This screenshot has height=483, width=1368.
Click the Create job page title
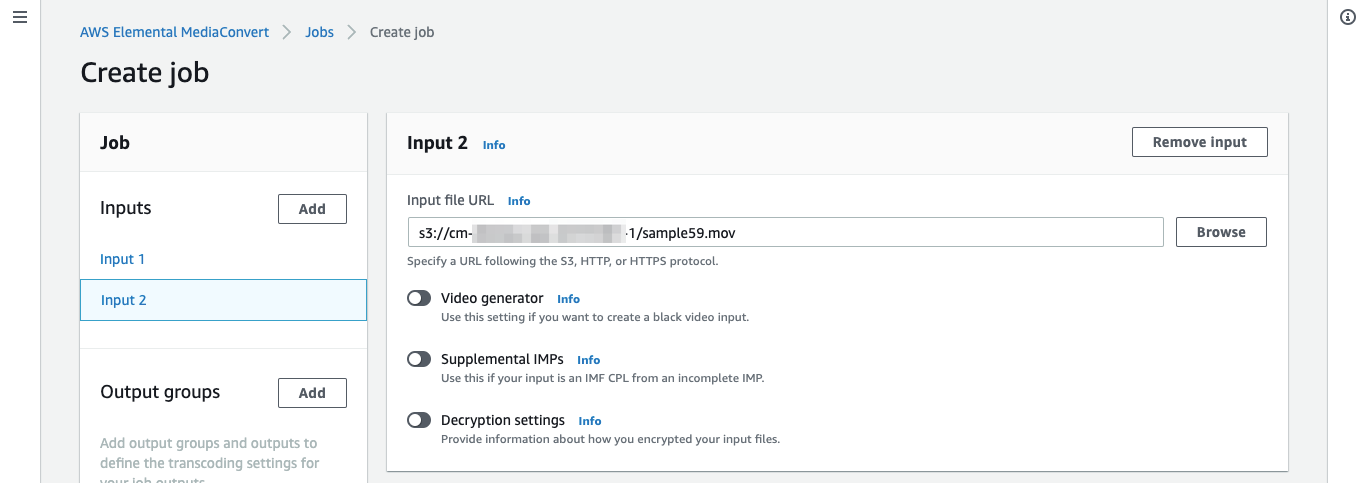(145, 73)
